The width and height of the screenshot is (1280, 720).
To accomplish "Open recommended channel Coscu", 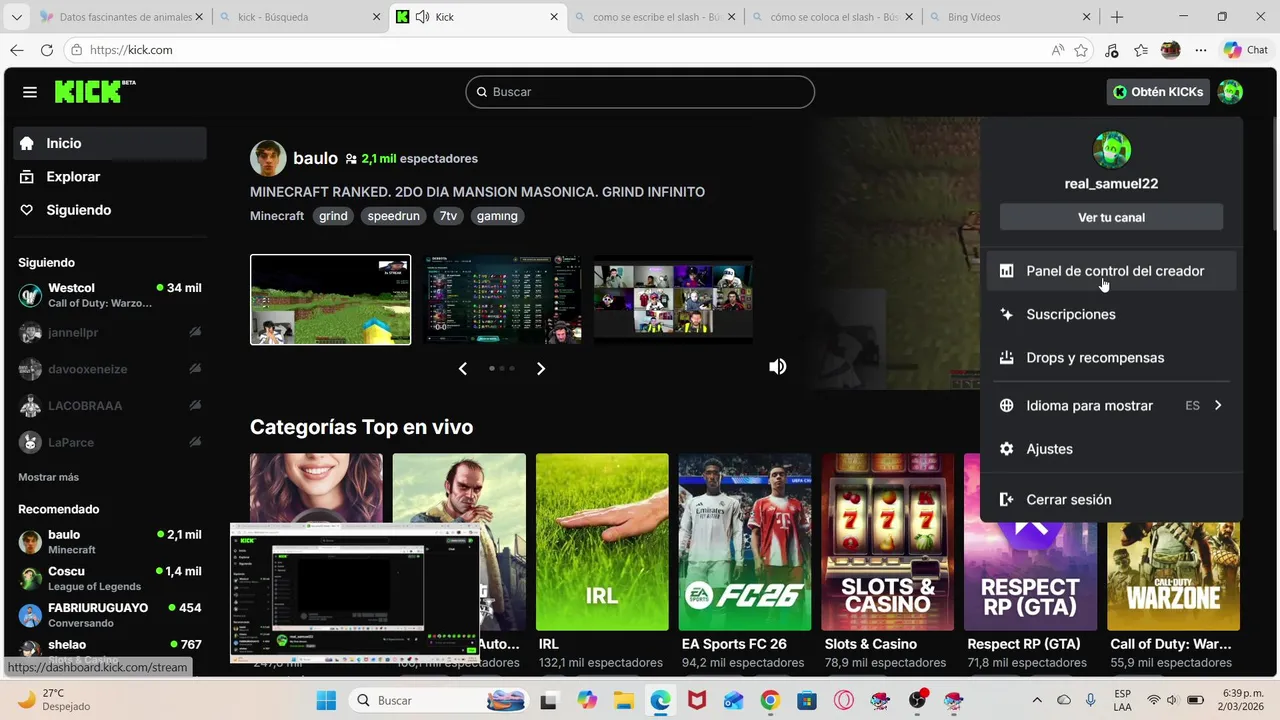I will coord(110,578).
